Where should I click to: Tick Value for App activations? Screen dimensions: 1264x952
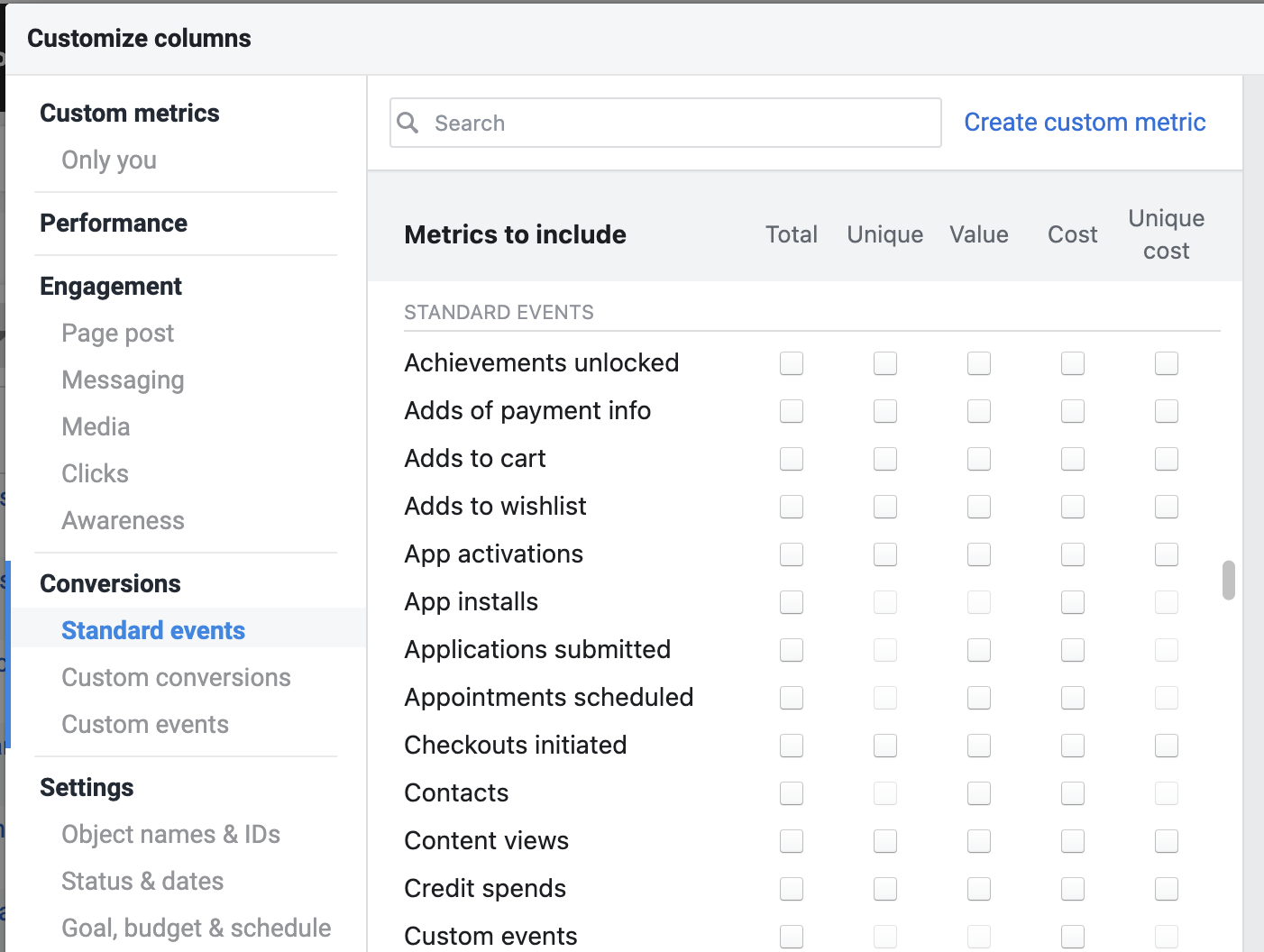pyautogui.click(x=979, y=554)
